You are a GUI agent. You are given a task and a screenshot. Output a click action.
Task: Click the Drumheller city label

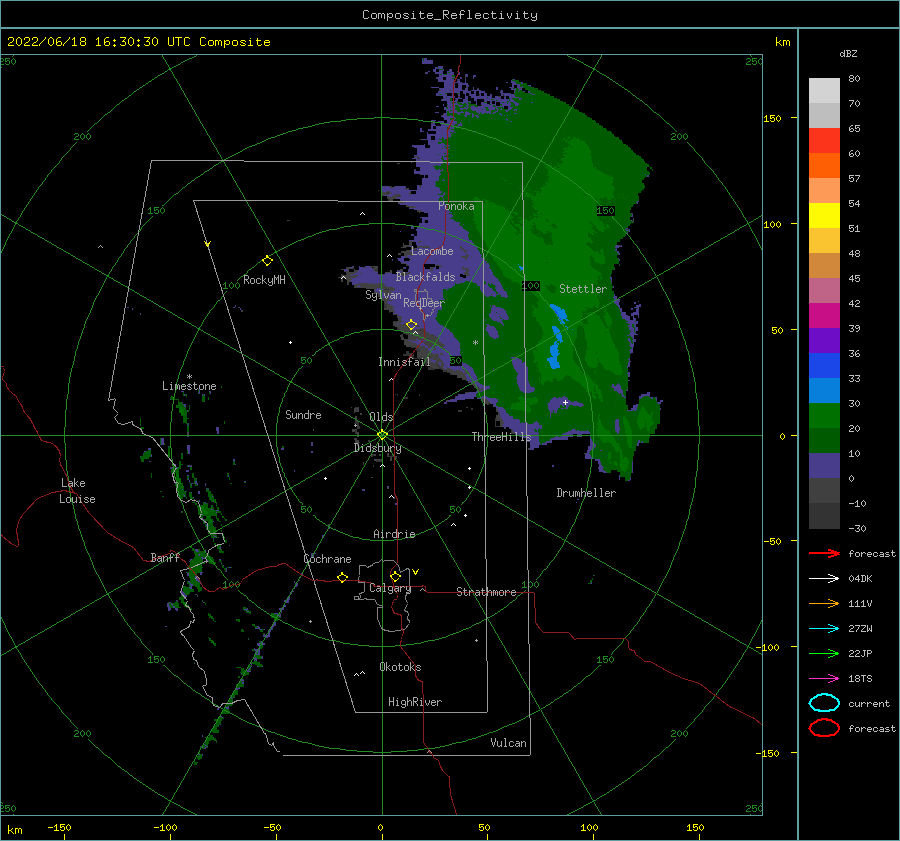pyautogui.click(x=586, y=493)
